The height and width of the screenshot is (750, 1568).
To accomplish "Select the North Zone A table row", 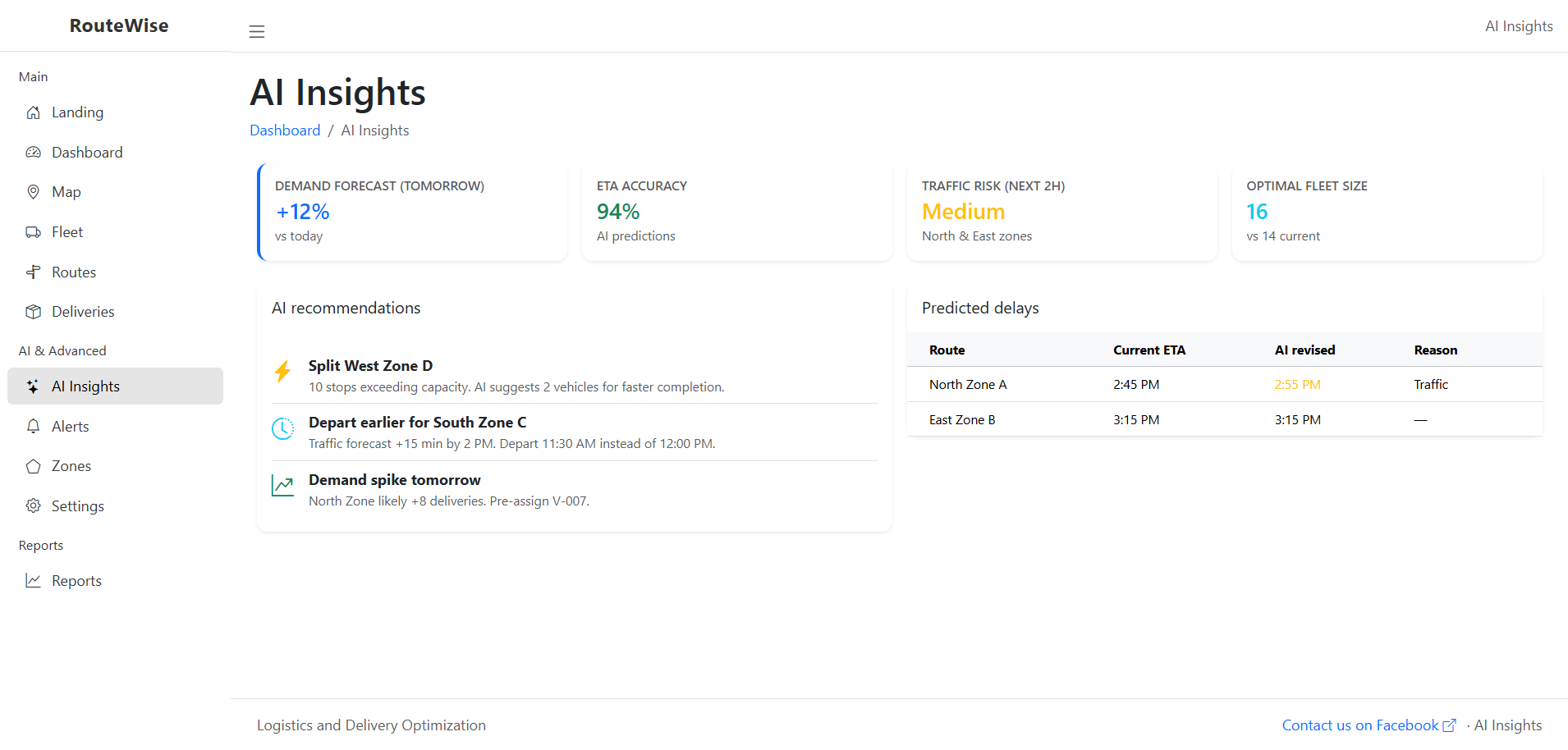I will coord(1223,384).
